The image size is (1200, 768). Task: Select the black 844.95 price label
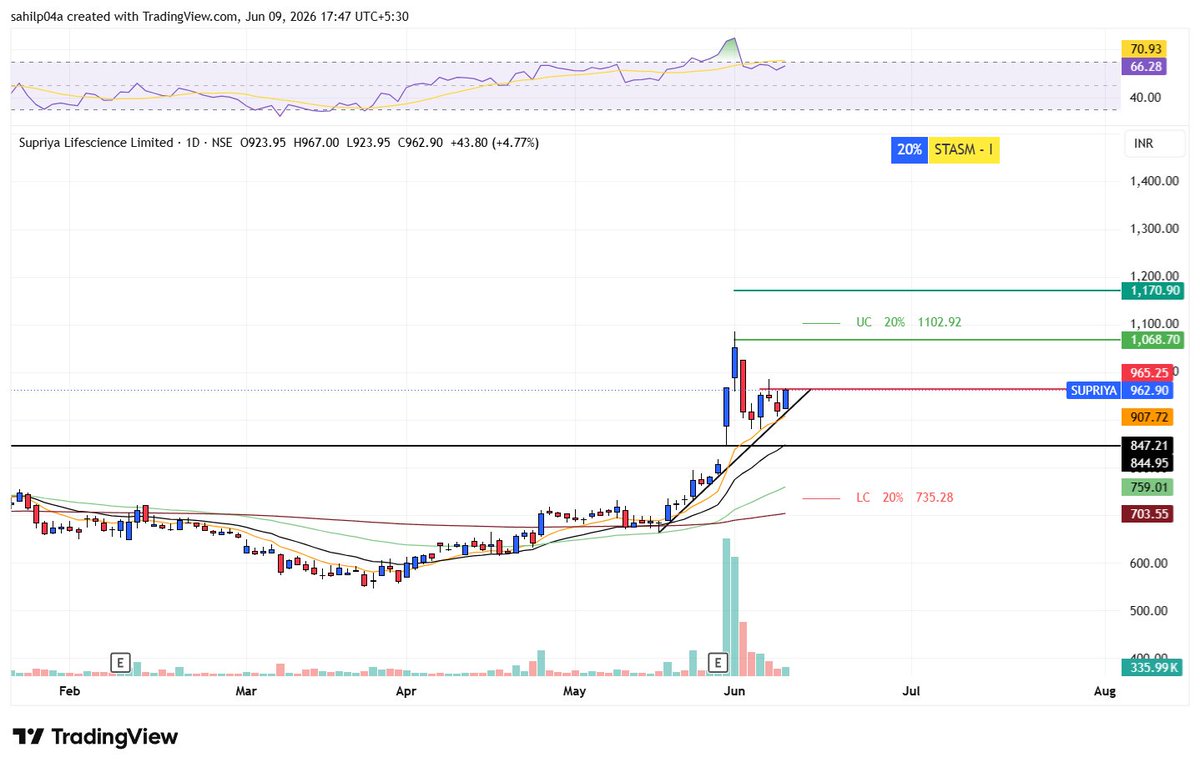(1146, 462)
